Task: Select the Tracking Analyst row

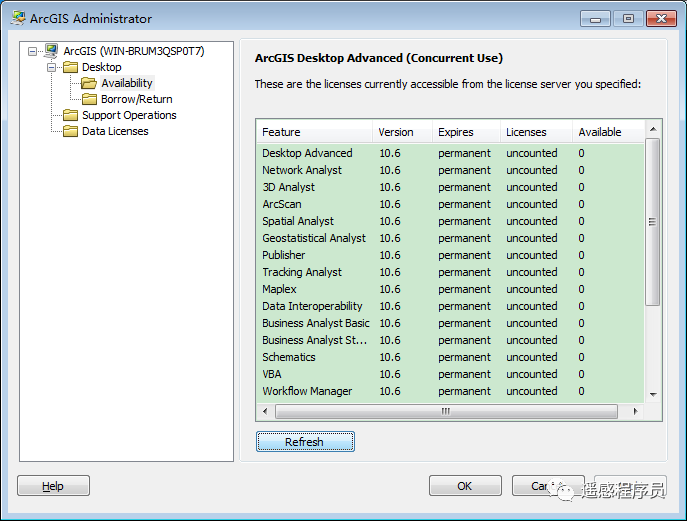Action: click(450, 272)
